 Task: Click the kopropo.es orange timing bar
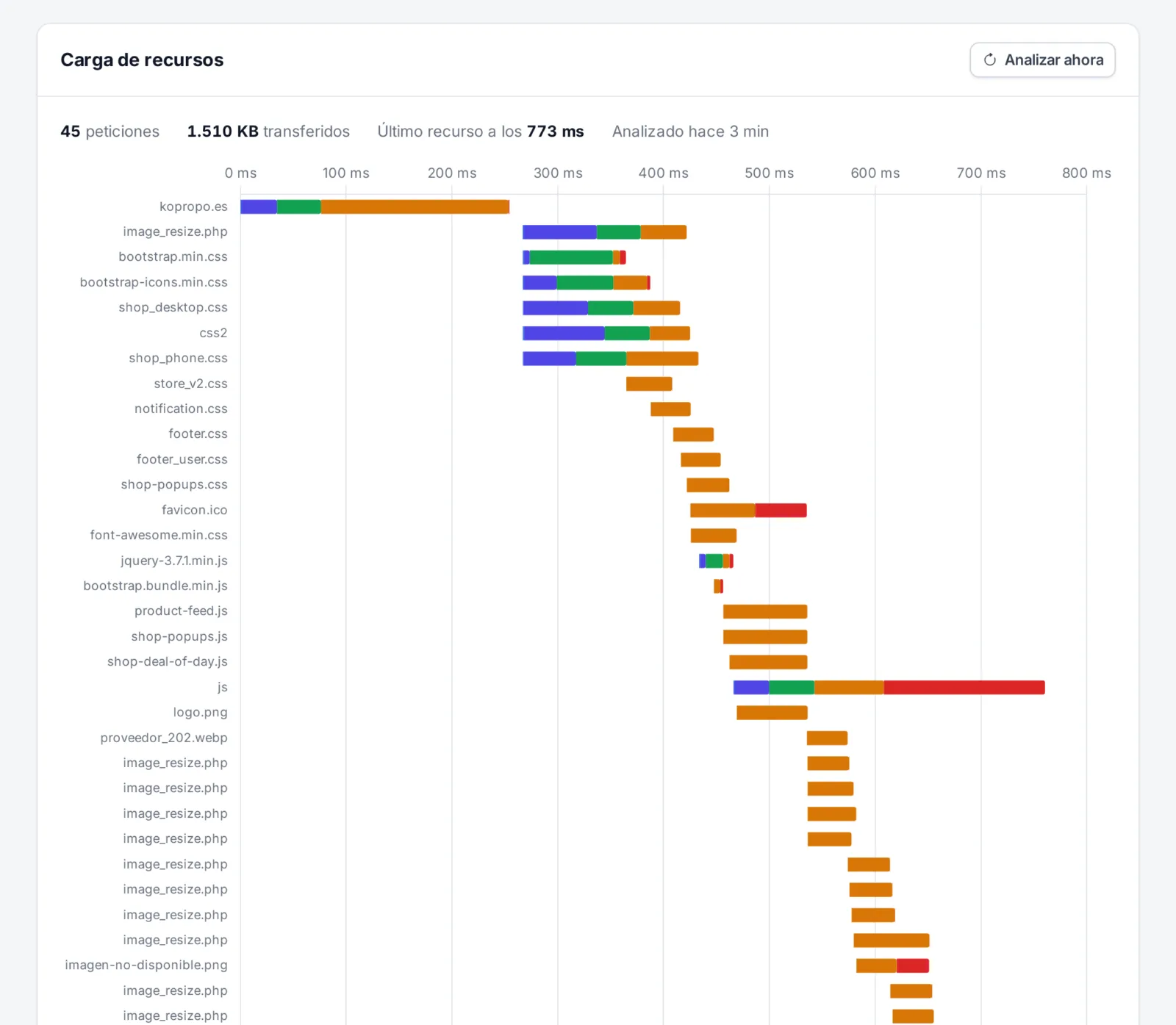pos(415,207)
